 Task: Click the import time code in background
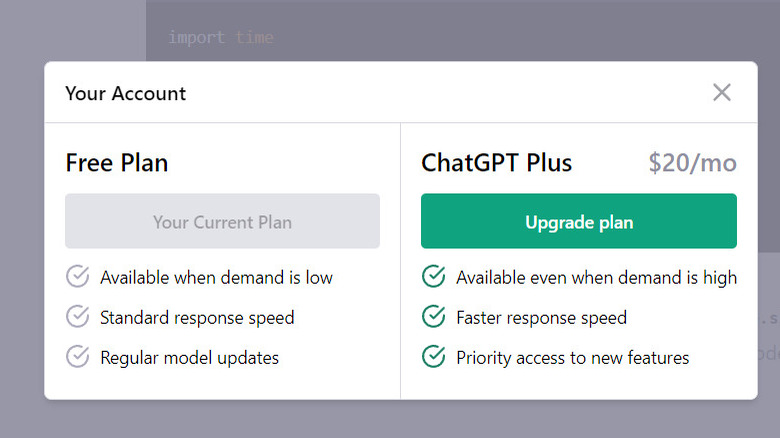220,37
